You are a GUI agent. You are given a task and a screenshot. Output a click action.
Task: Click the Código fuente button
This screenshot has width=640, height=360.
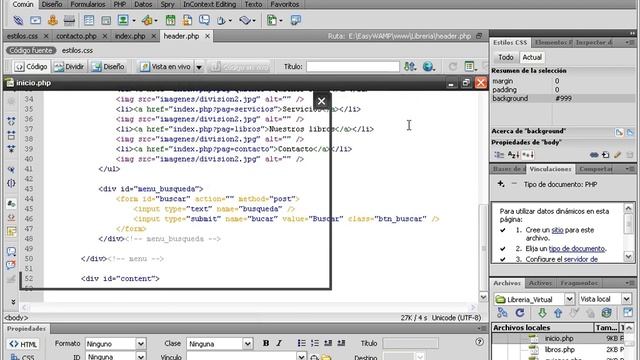coord(31,50)
